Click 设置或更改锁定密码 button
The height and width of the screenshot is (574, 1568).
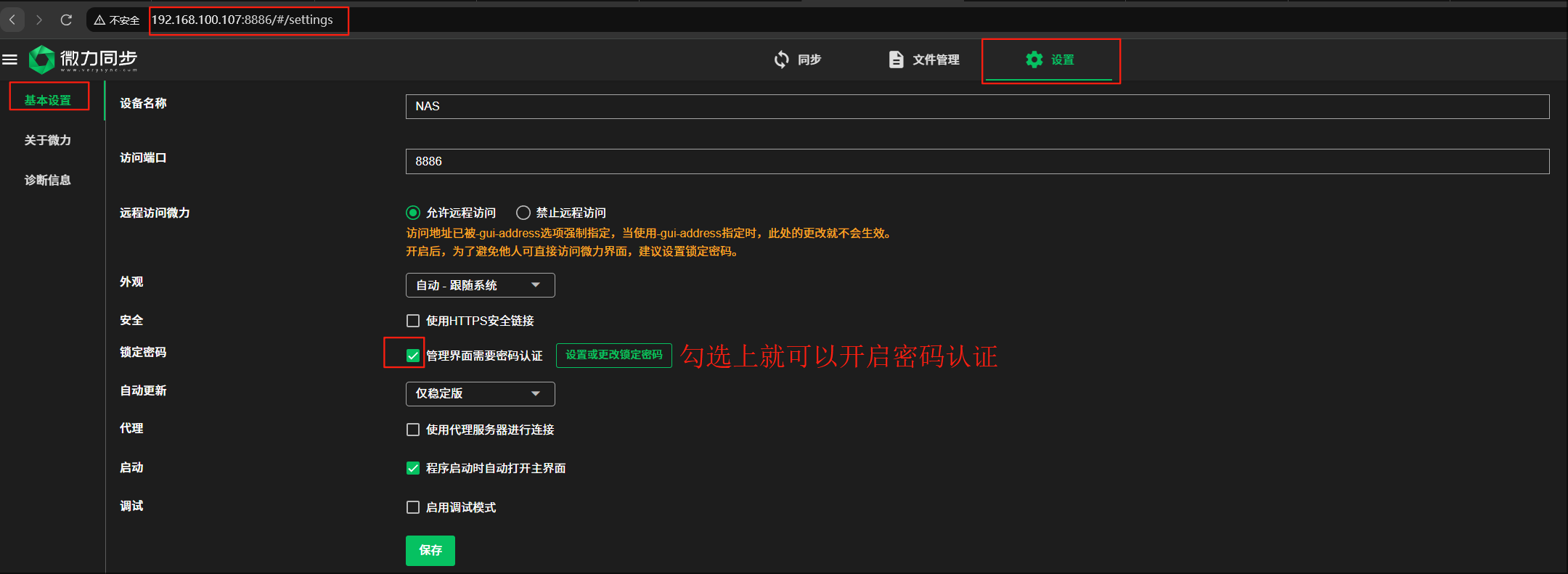(613, 355)
